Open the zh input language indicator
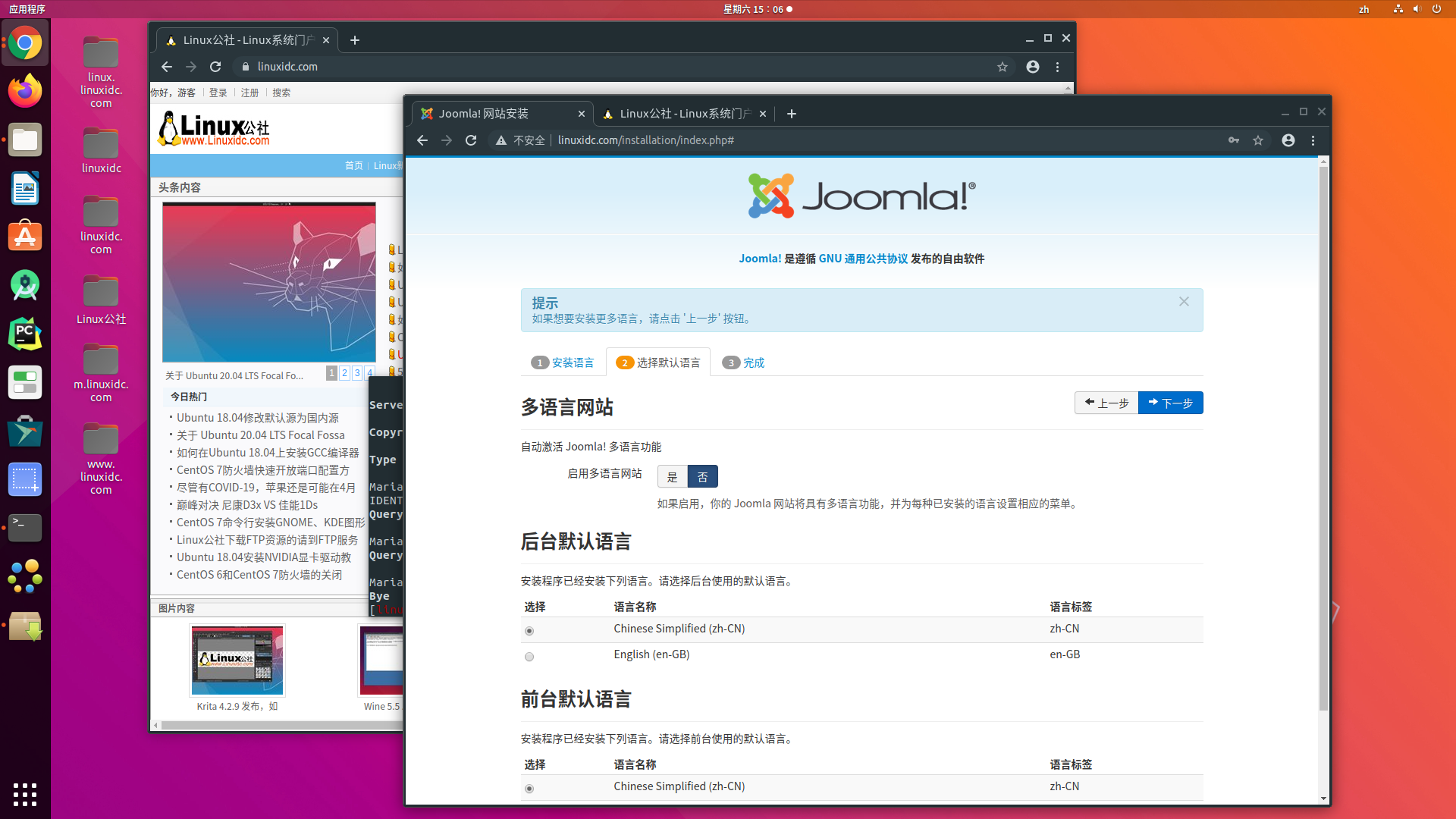The height and width of the screenshot is (819, 1456). click(1364, 9)
